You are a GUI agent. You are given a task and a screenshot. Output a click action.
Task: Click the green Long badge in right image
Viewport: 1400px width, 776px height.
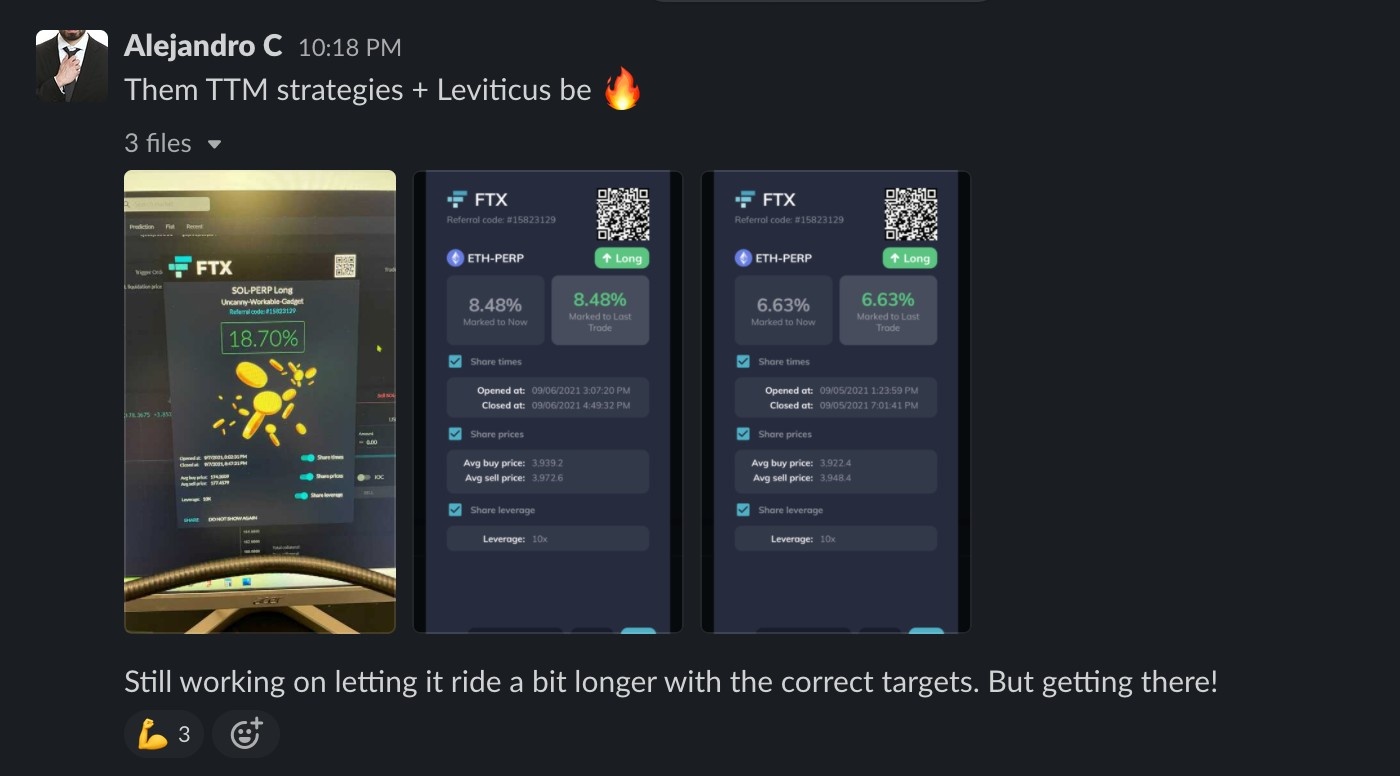[x=909, y=258]
